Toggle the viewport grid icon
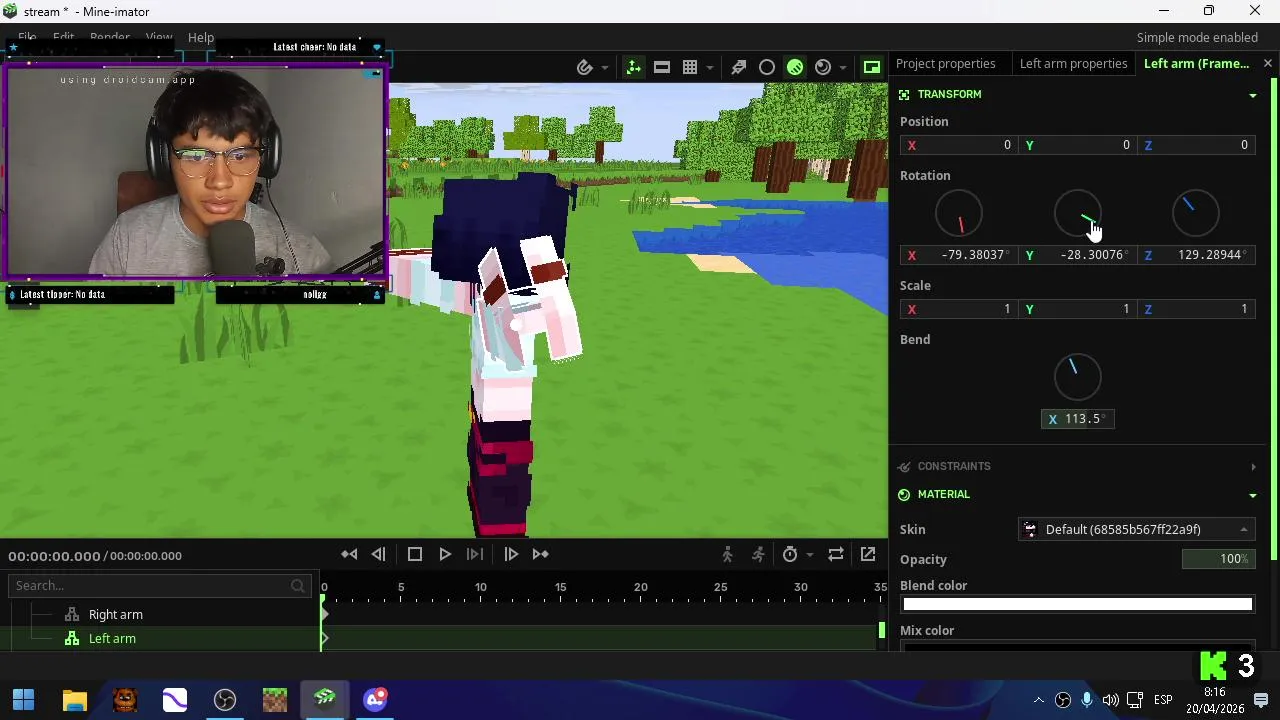 [690, 67]
